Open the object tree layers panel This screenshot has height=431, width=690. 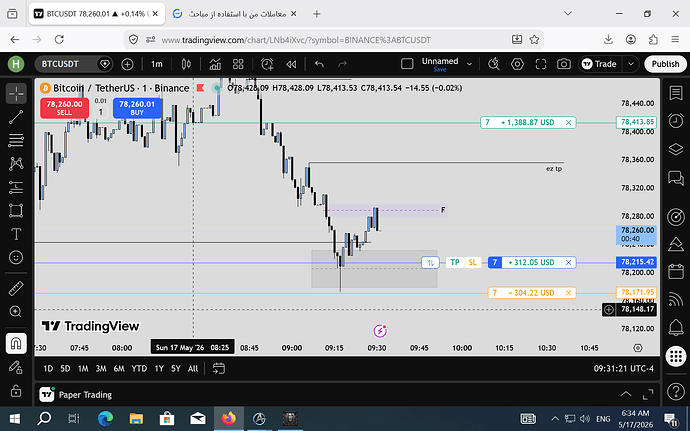(675, 149)
